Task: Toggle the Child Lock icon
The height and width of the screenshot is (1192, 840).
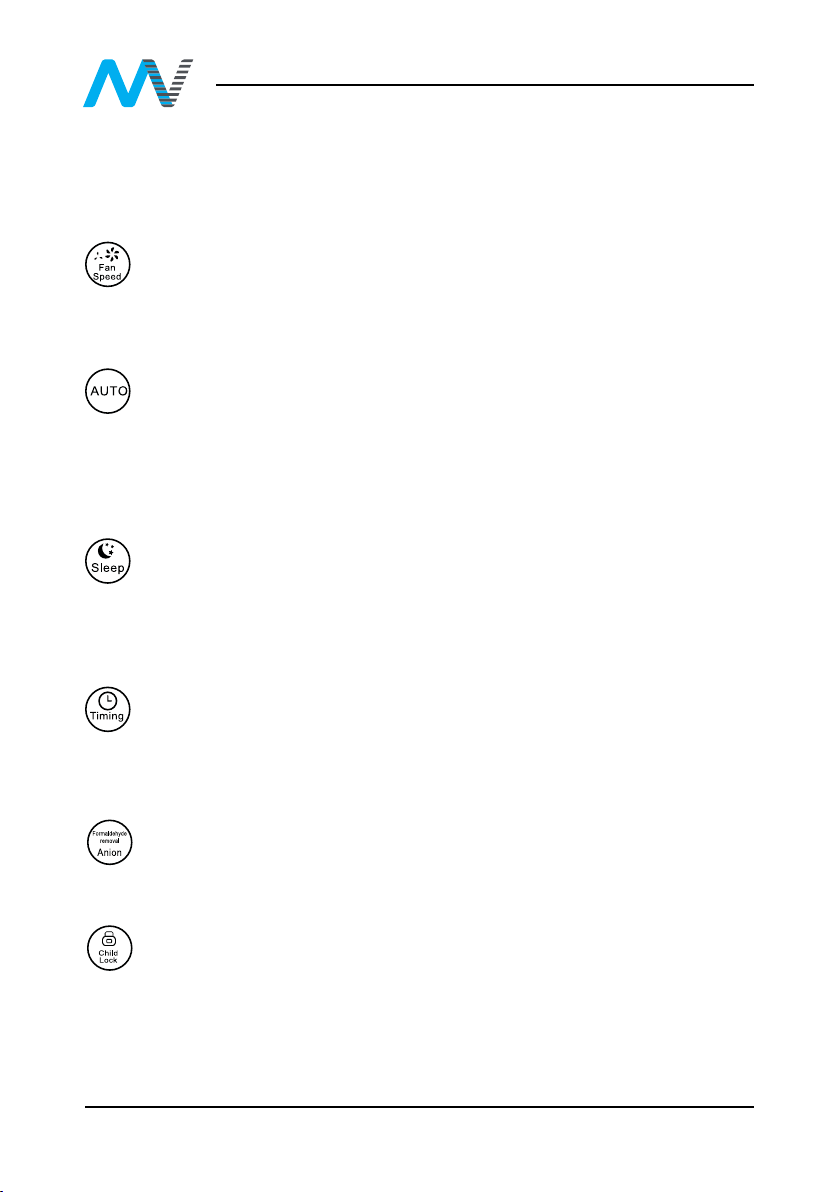Action: [109, 948]
